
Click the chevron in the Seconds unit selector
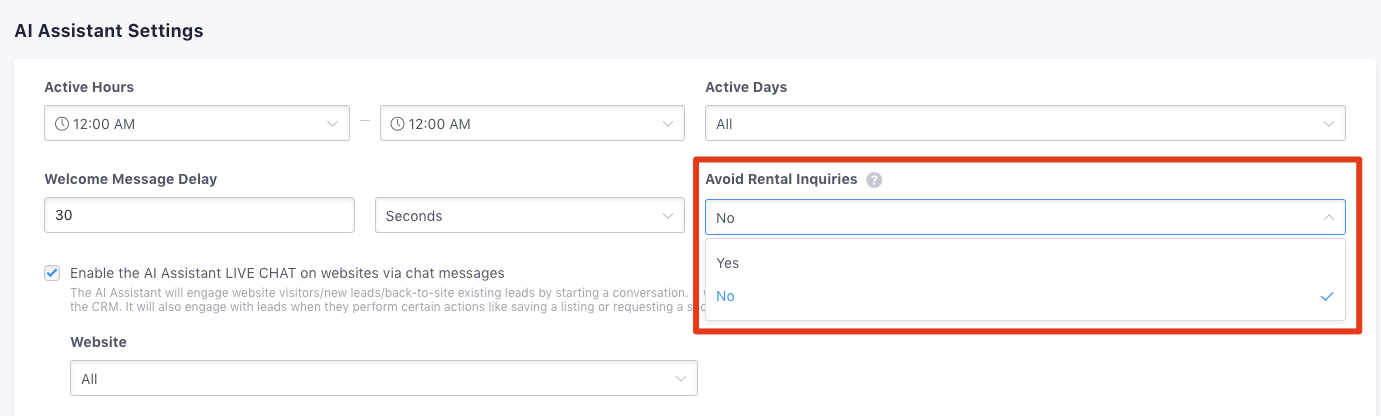point(667,216)
